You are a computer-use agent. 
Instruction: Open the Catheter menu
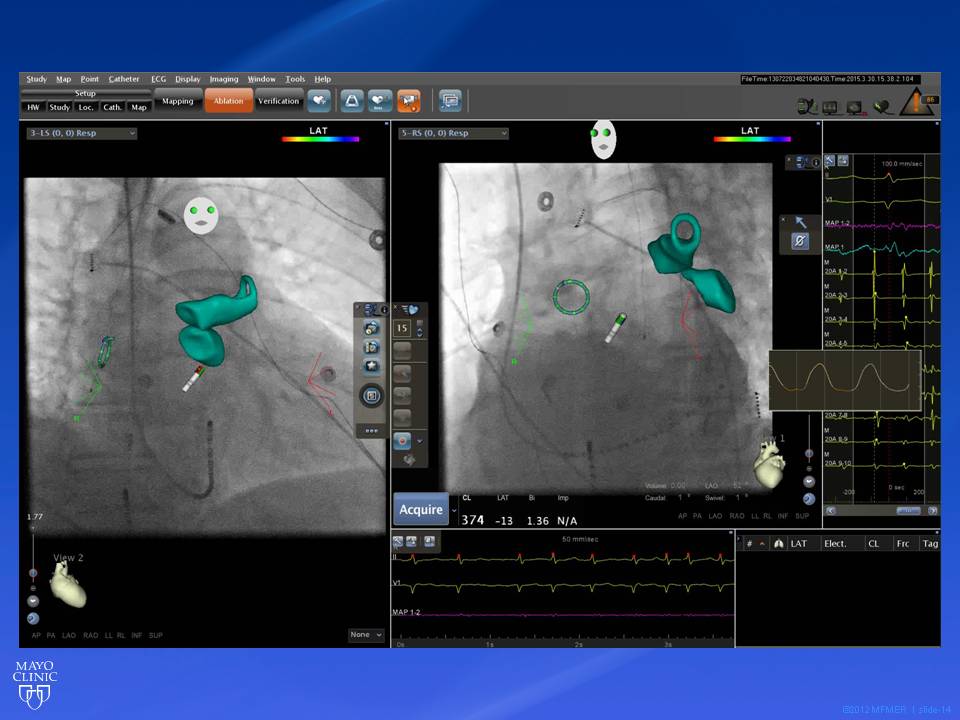pyautogui.click(x=124, y=79)
